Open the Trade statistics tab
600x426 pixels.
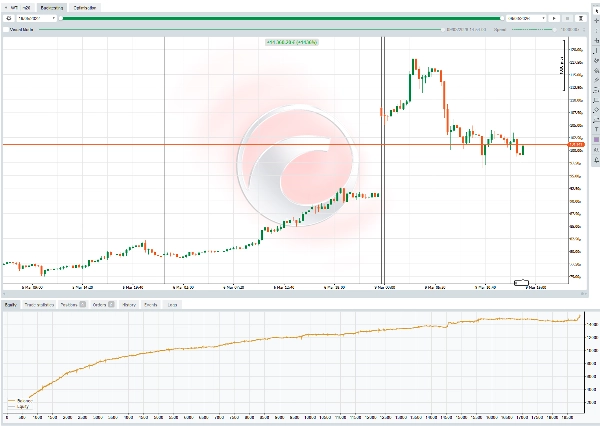pos(39,305)
